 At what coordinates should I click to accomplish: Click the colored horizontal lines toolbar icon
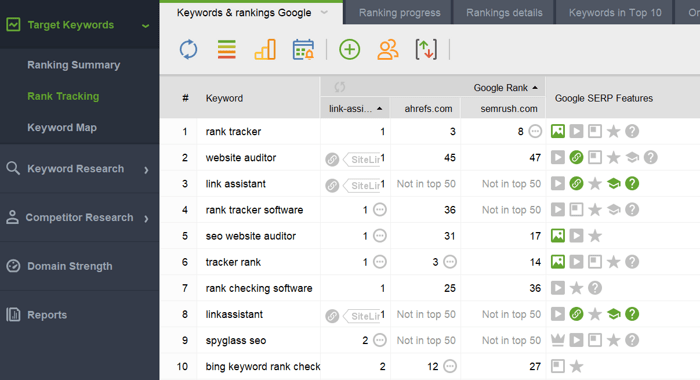(227, 49)
